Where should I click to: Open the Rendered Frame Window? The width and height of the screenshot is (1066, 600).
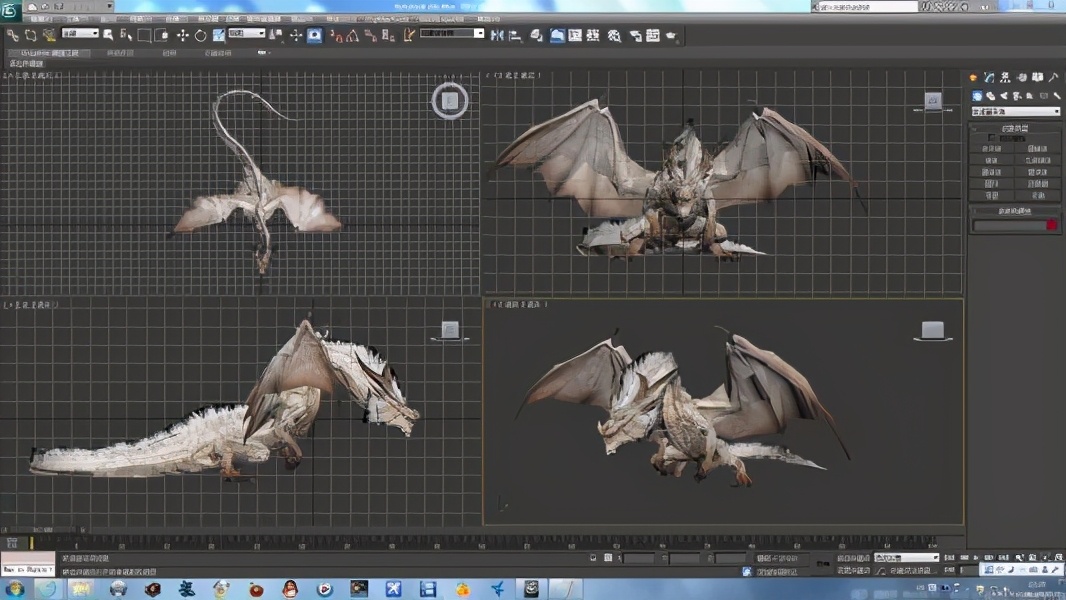point(653,35)
